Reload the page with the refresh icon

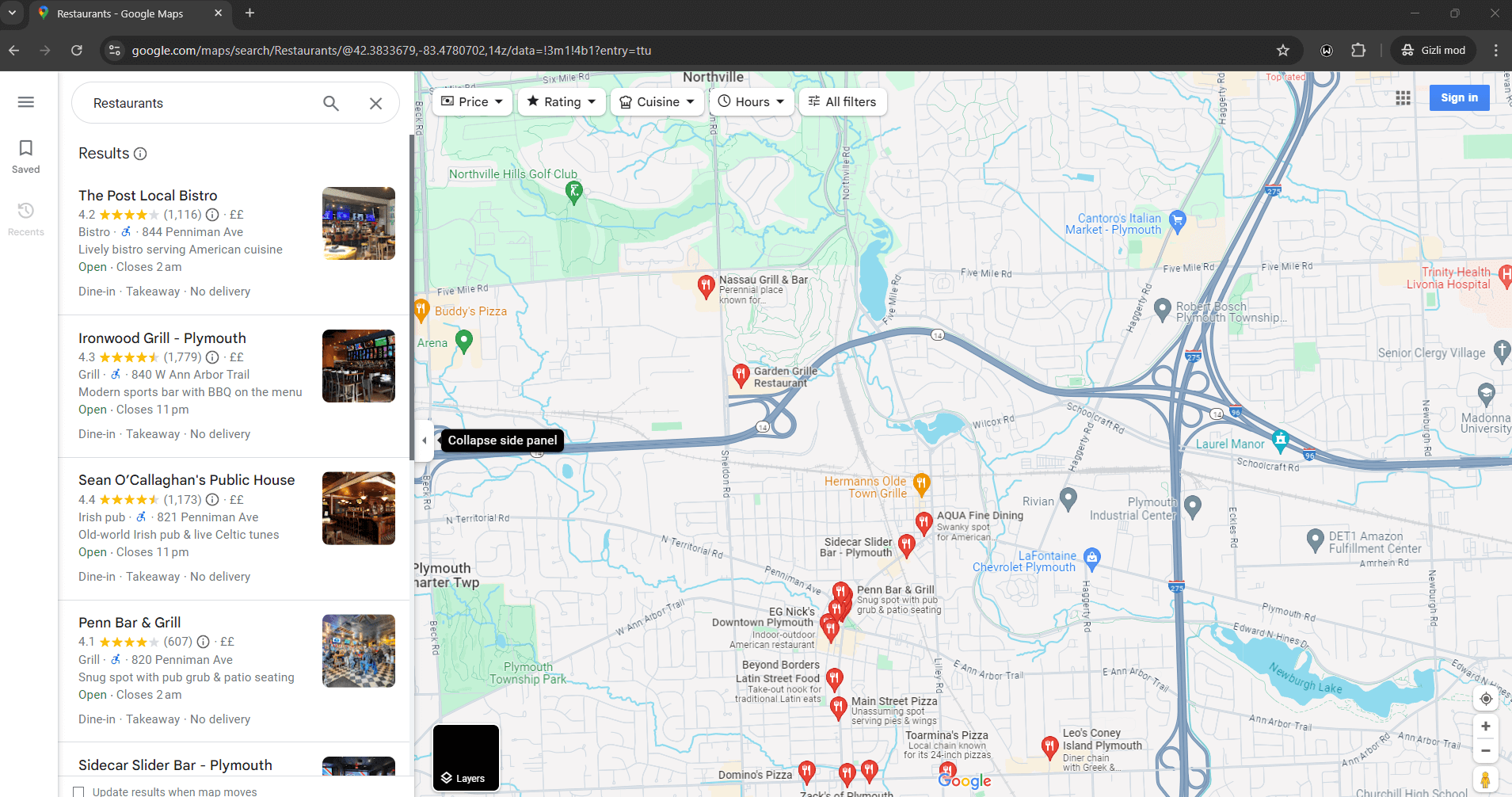click(x=77, y=51)
